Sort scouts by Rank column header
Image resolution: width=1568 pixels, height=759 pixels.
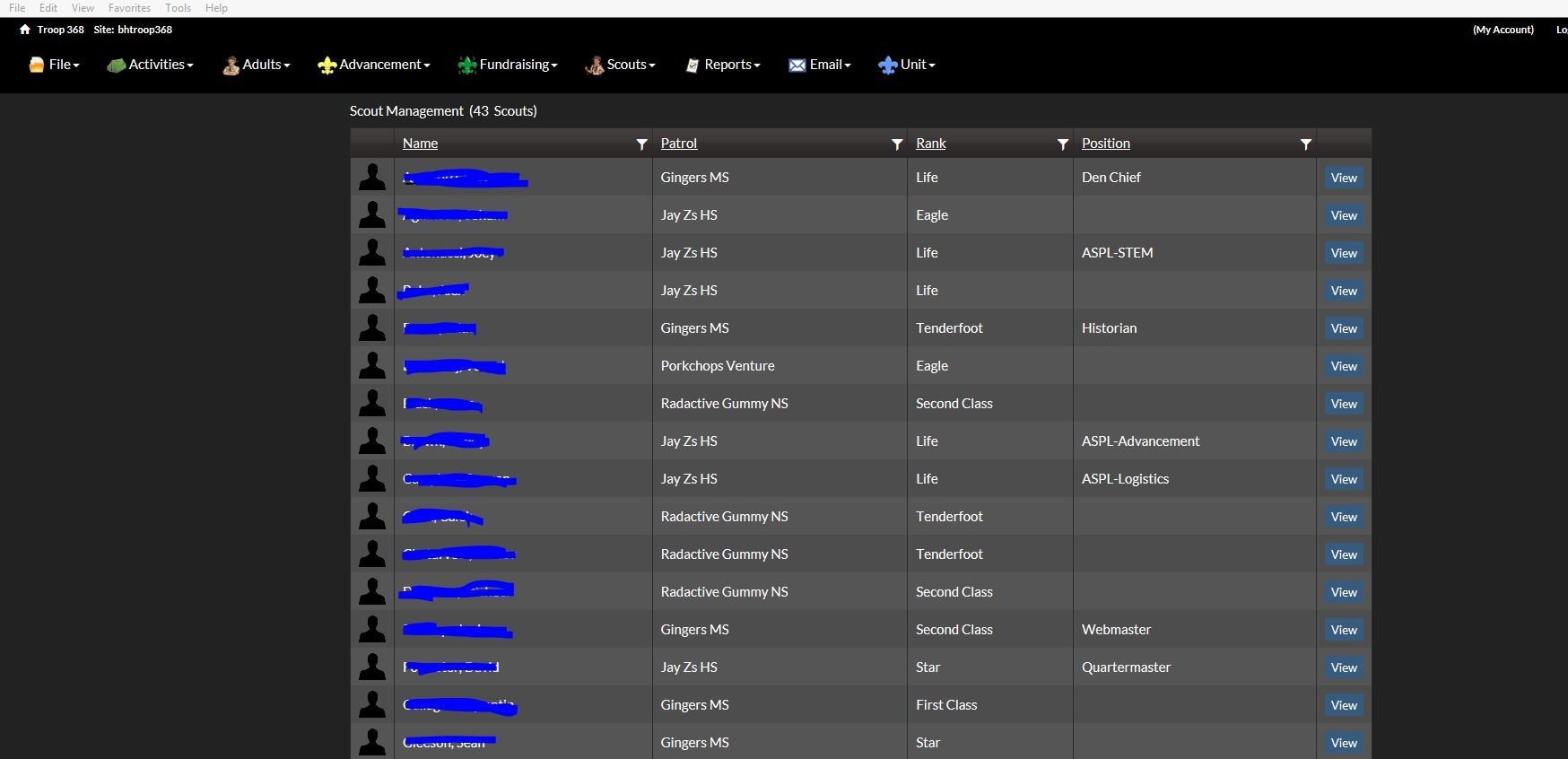tap(930, 144)
